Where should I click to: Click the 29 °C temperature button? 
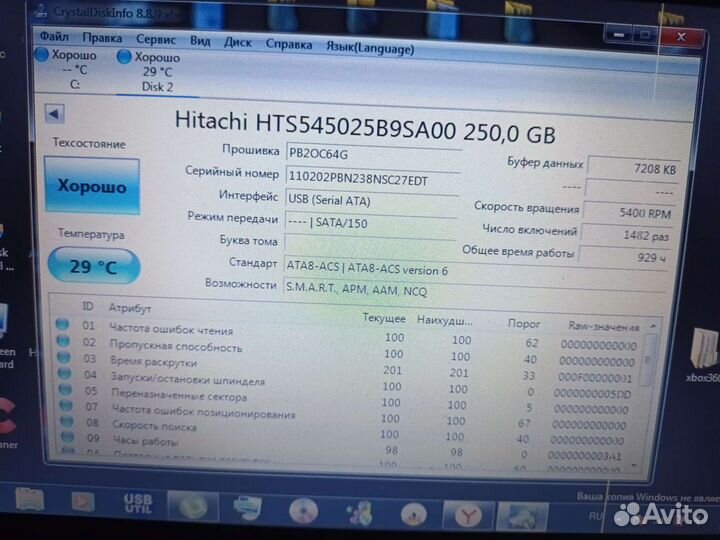click(94, 266)
